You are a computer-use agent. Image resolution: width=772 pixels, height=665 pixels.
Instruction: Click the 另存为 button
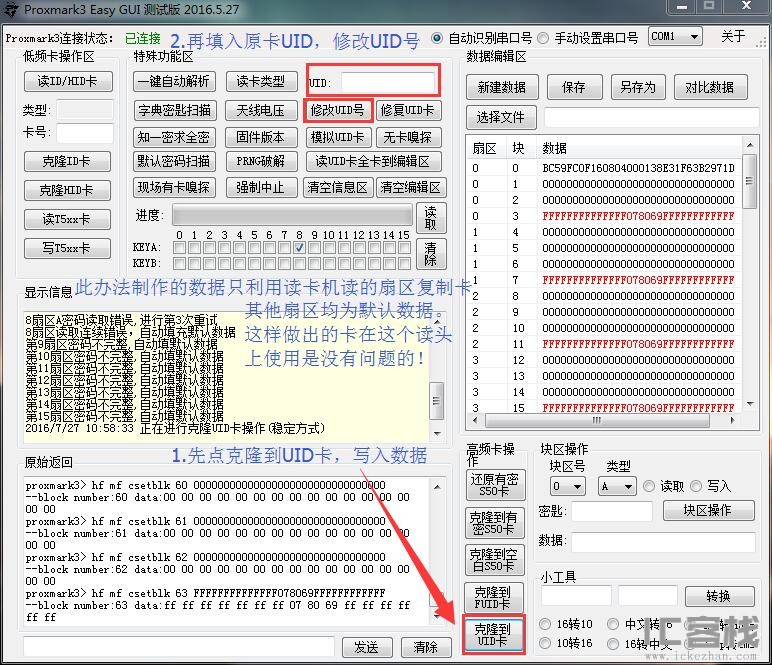[638, 87]
